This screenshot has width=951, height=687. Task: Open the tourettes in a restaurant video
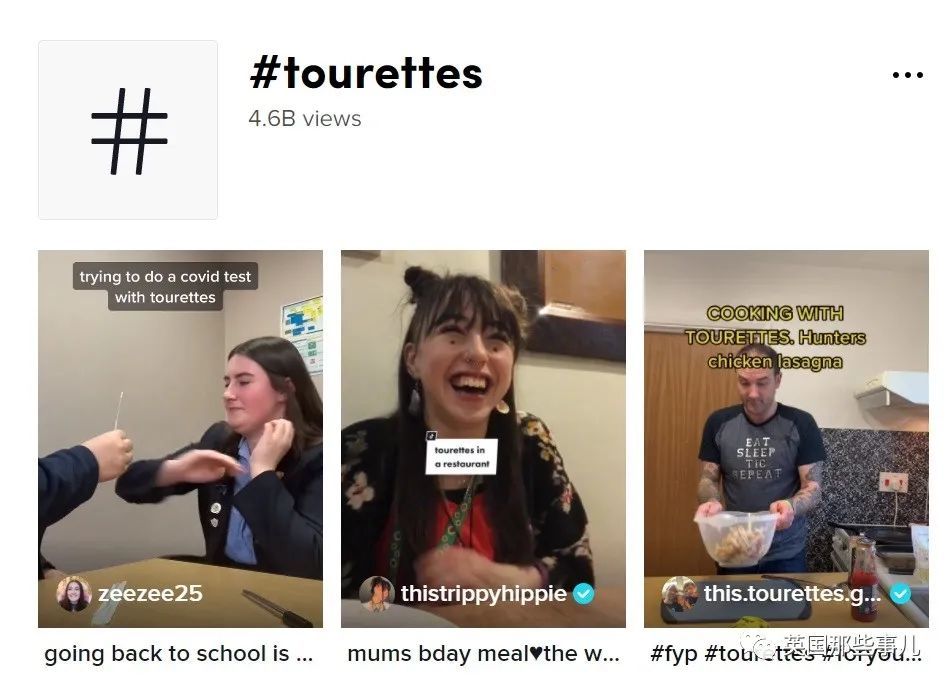click(x=483, y=438)
